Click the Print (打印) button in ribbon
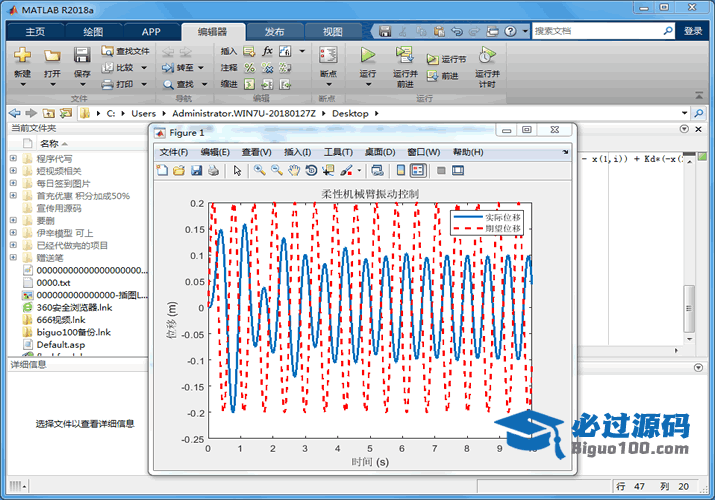This screenshot has width=715, height=500. [x=118, y=84]
